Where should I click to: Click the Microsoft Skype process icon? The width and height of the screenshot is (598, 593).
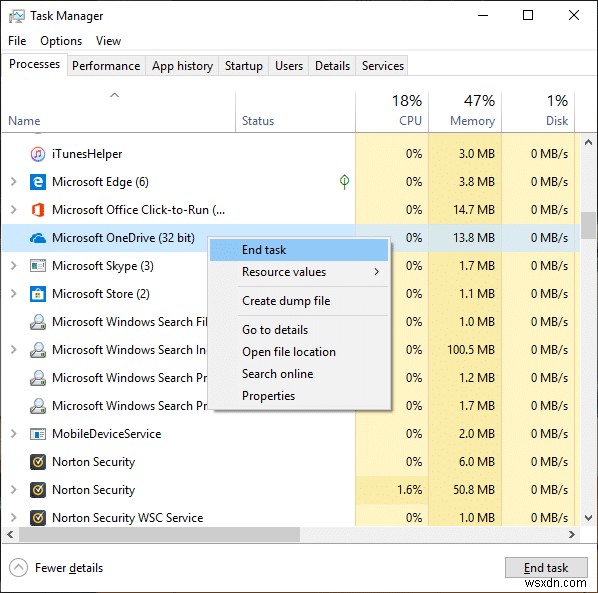tap(38, 266)
